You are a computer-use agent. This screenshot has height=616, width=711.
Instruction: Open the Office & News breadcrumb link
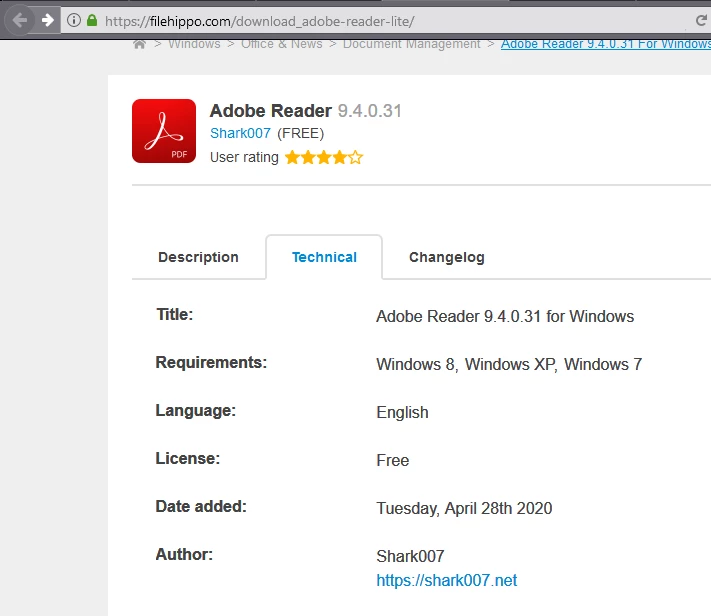282,44
